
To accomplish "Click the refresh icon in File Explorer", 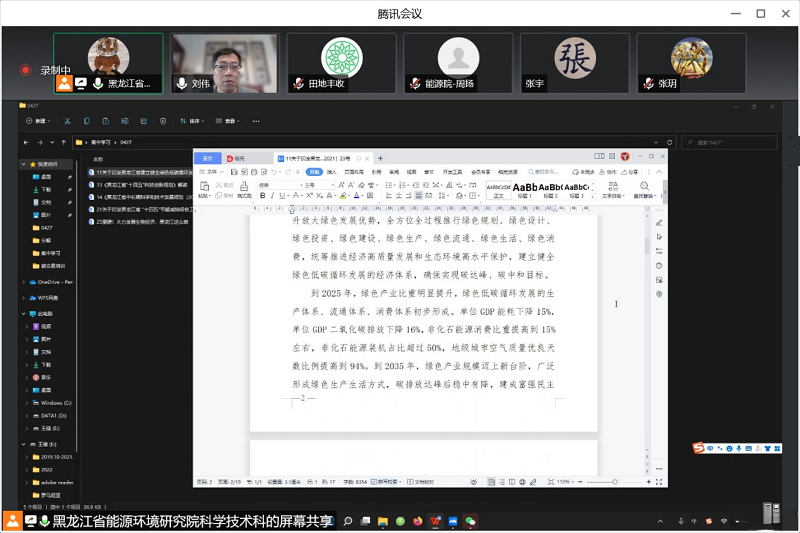I will coord(669,142).
